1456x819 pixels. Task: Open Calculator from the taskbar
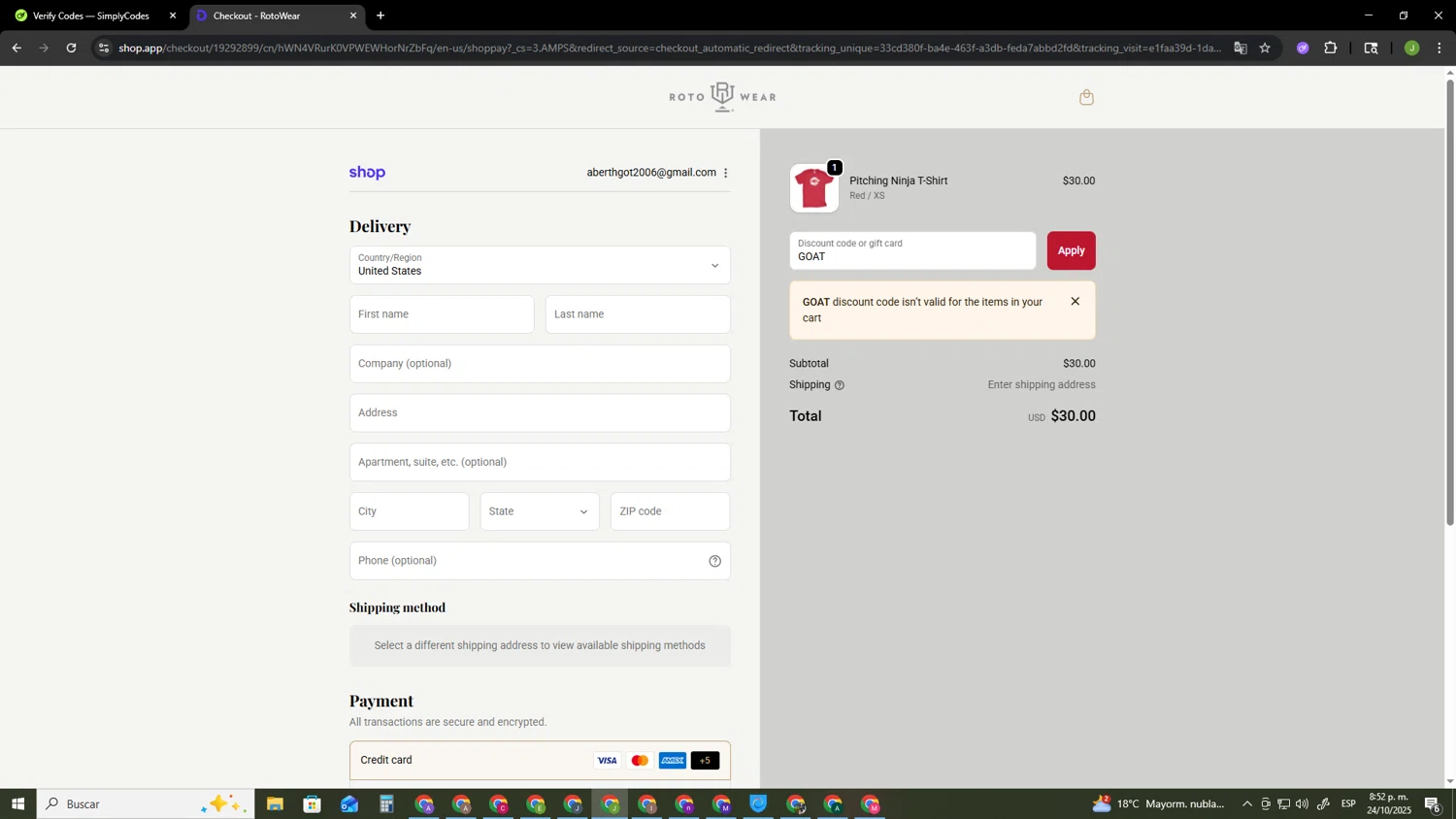tap(386, 804)
